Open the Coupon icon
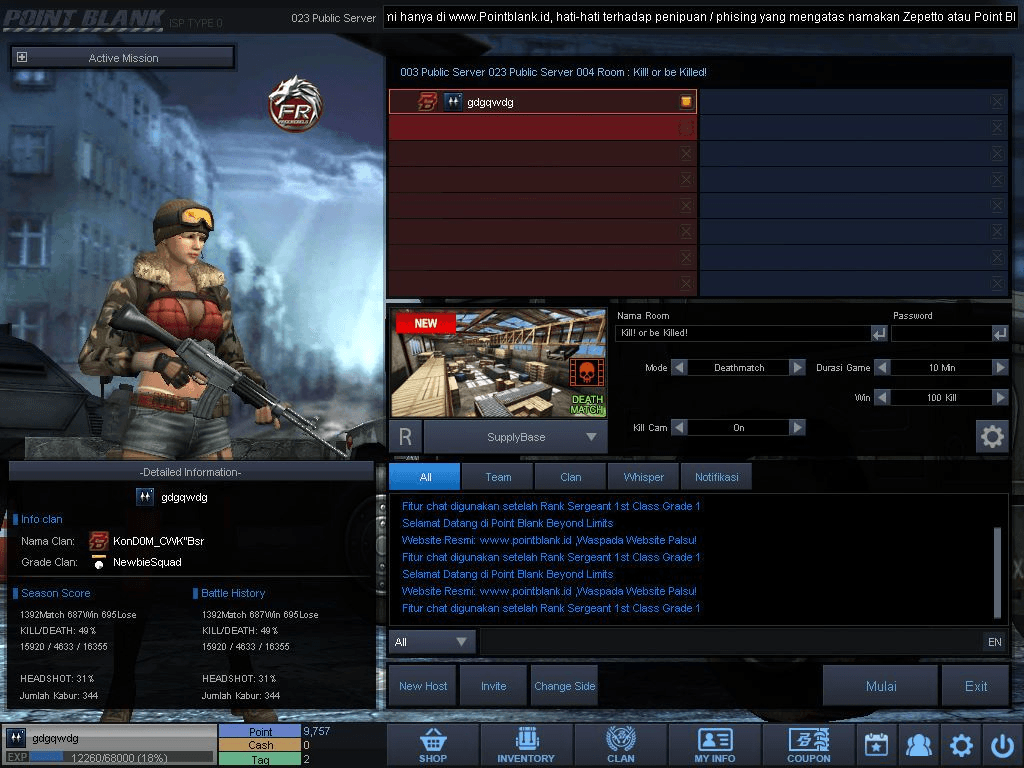This screenshot has width=1024, height=768. 808,744
